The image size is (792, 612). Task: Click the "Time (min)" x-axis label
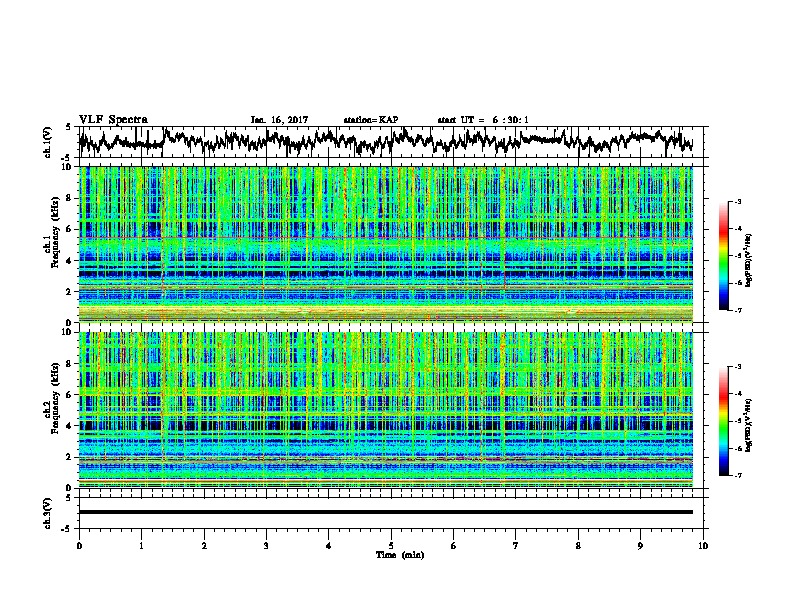tap(400, 555)
